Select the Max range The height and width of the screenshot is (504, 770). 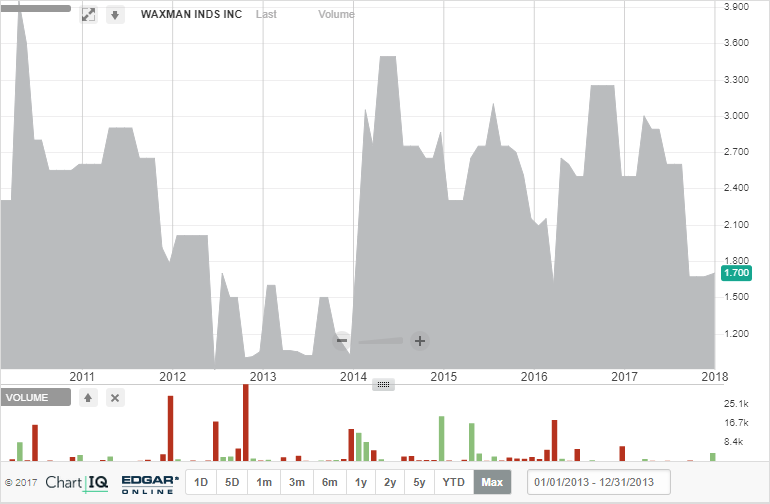492,482
